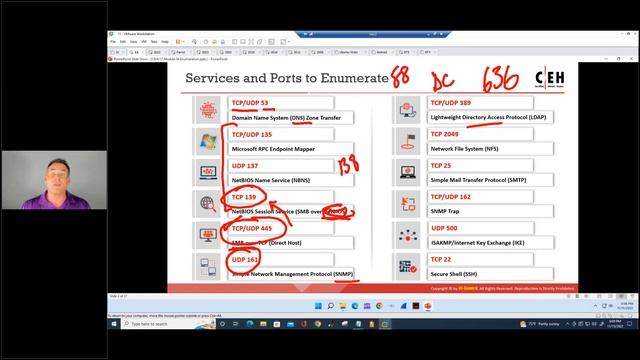The width and height of the screenshot is (640, 360).
Task: Click 'Domain Name System (DNS) Zone Transfer' text
Action: pos(286,118)
